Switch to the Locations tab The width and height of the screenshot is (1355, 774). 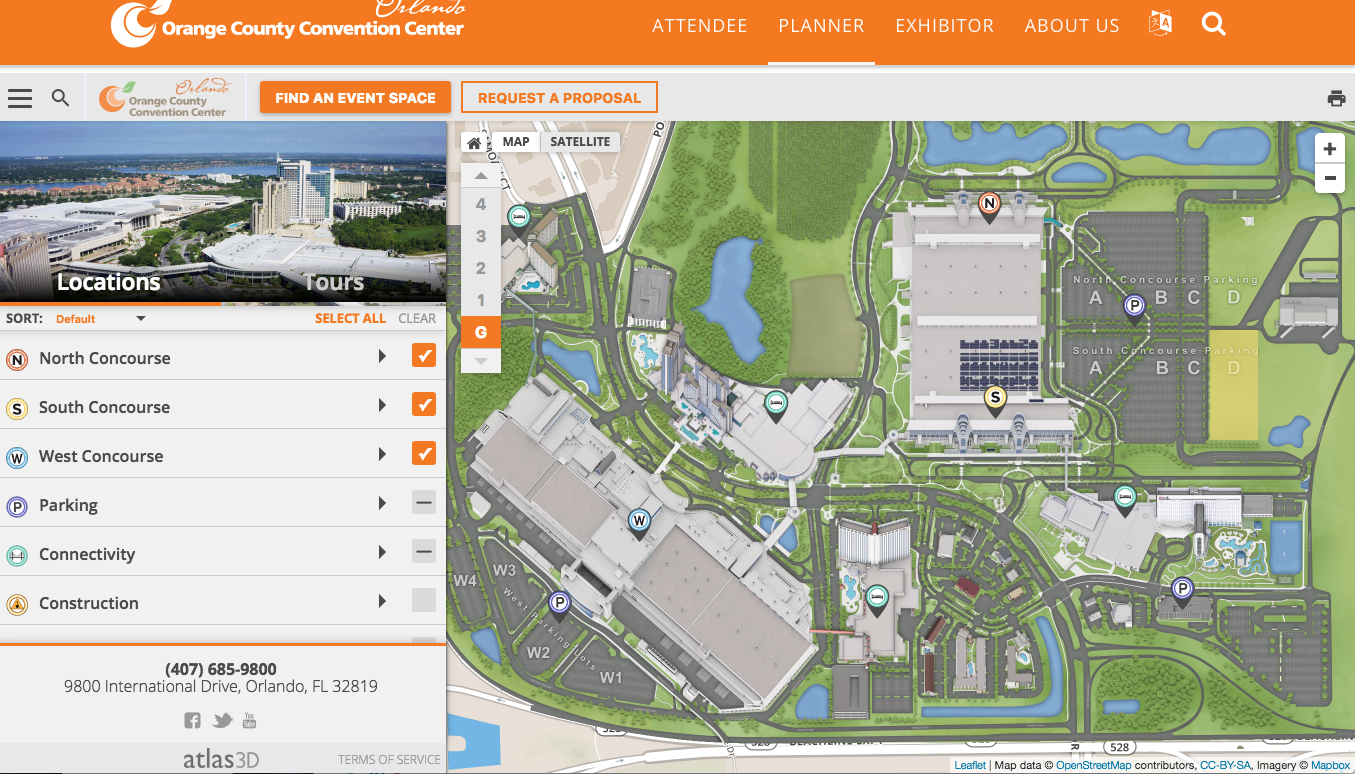tap(108, 282)
